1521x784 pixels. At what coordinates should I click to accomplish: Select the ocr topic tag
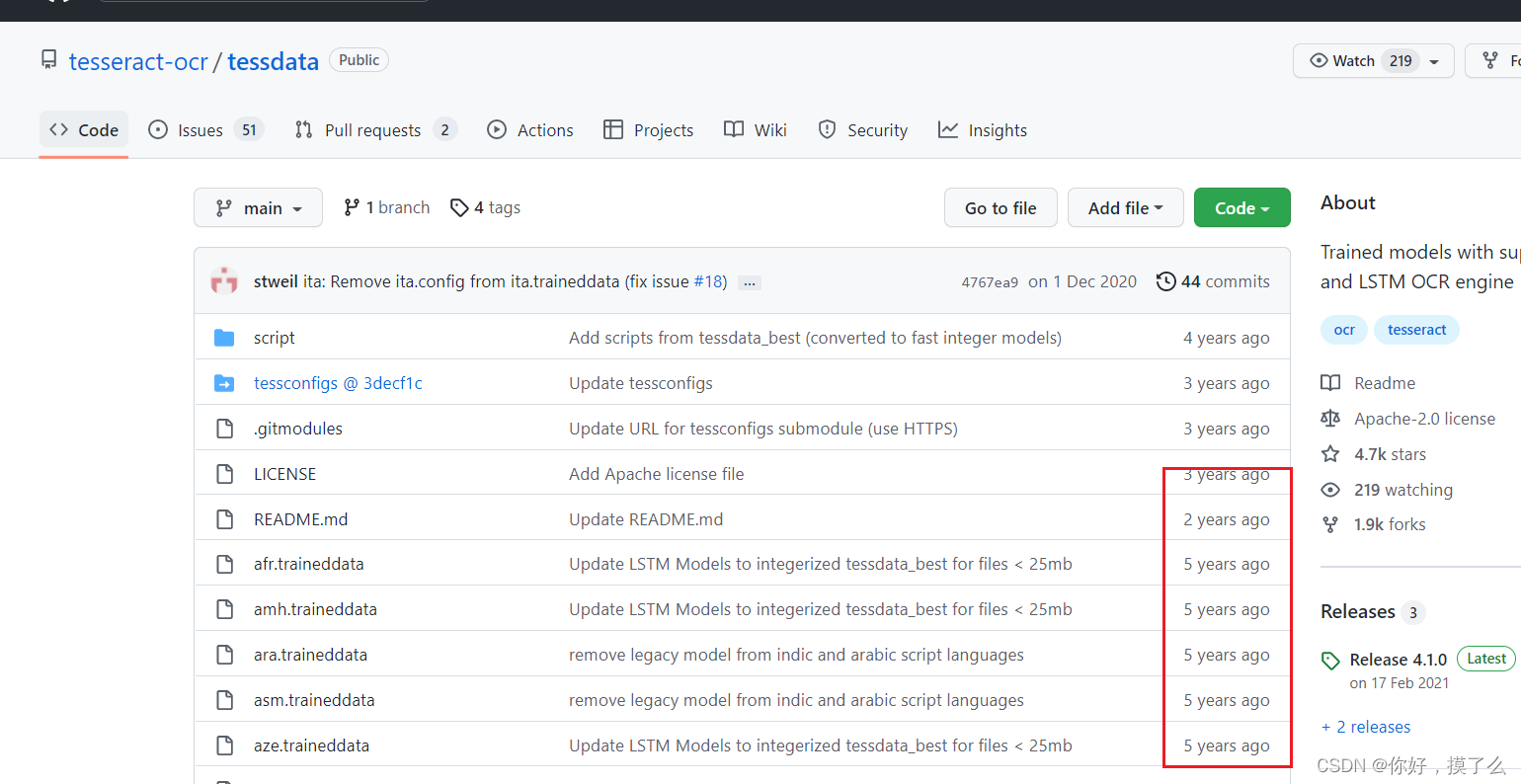[1344, 330]
